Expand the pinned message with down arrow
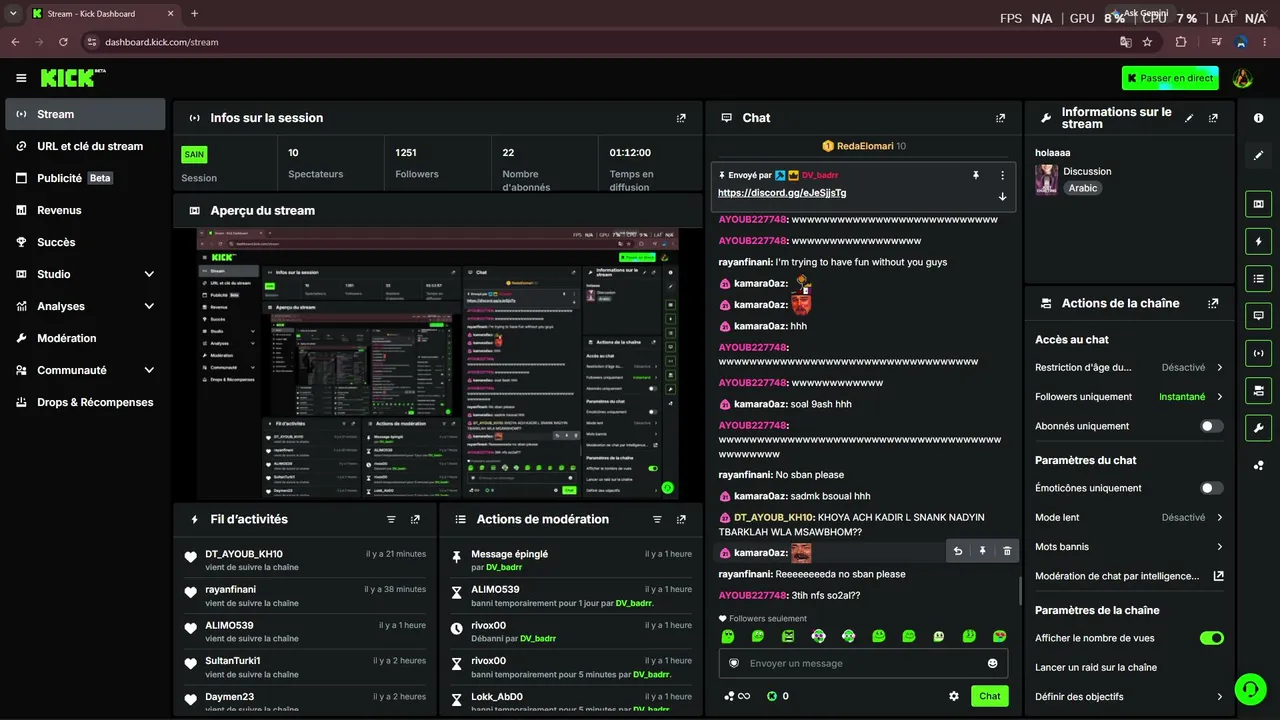This screenshot has width=1280, height=720. click(x=1002, y=196)
